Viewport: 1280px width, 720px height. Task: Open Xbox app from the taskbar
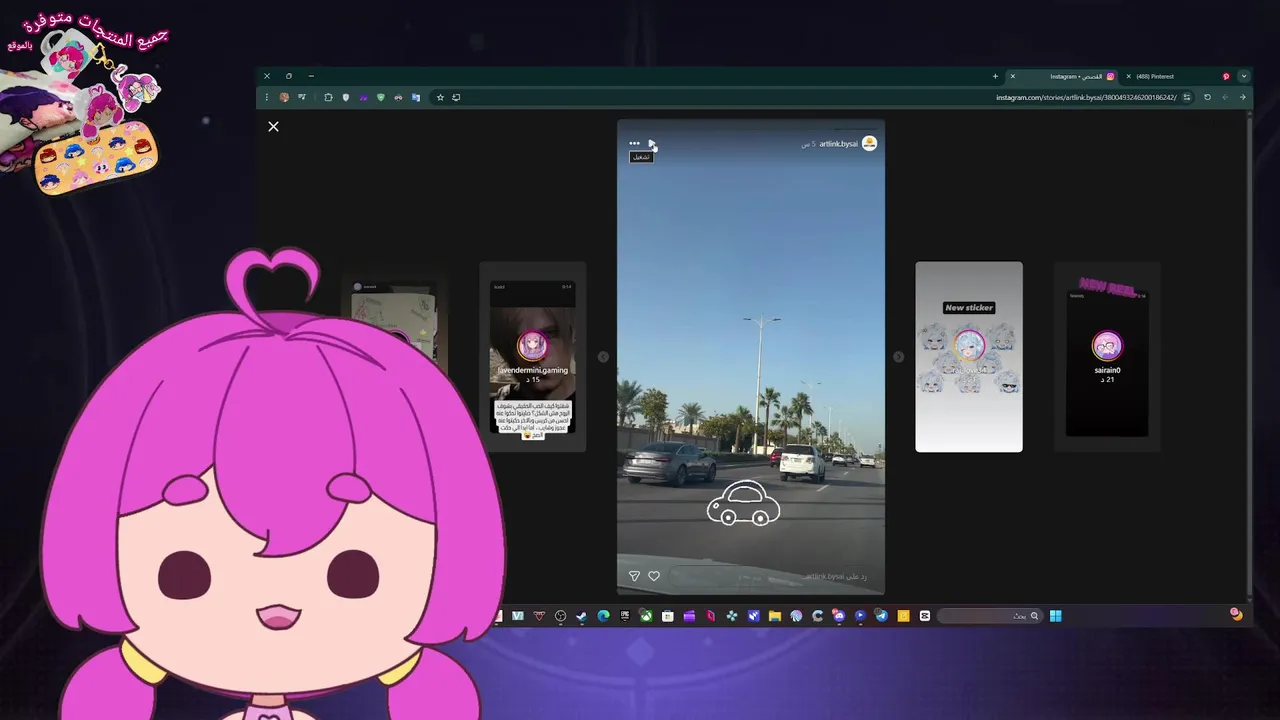click(x=646, y=616)
